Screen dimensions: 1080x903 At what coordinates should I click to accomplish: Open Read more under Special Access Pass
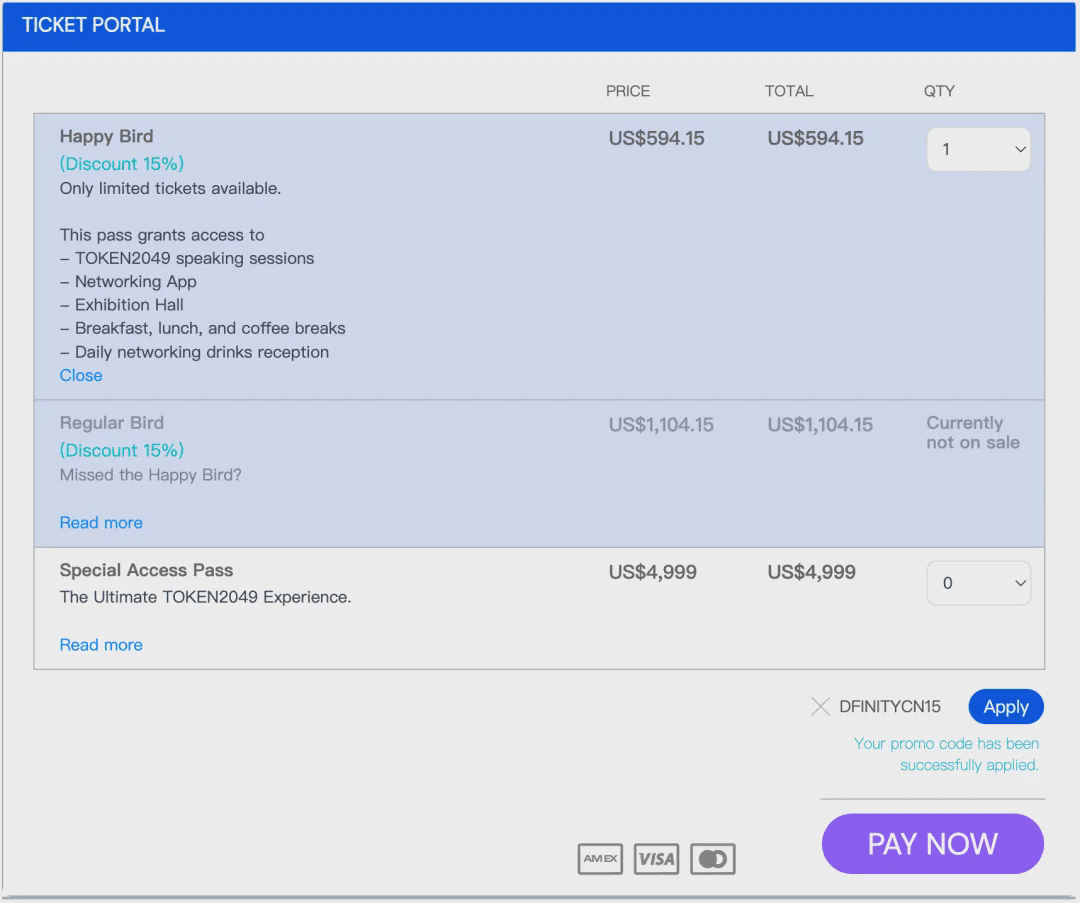[x=101, y=645]
